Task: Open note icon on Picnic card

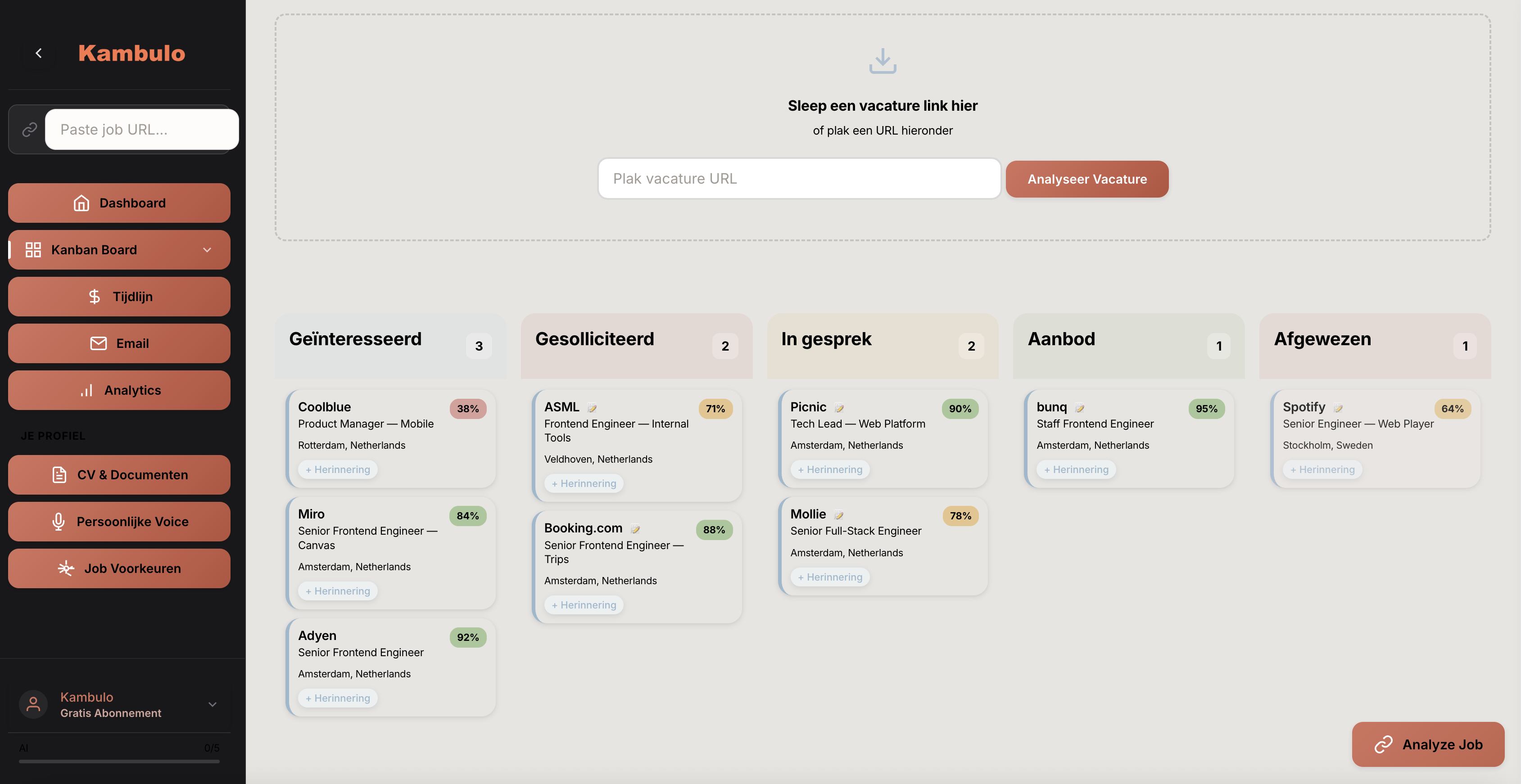Action: click(x=838, y=407)
